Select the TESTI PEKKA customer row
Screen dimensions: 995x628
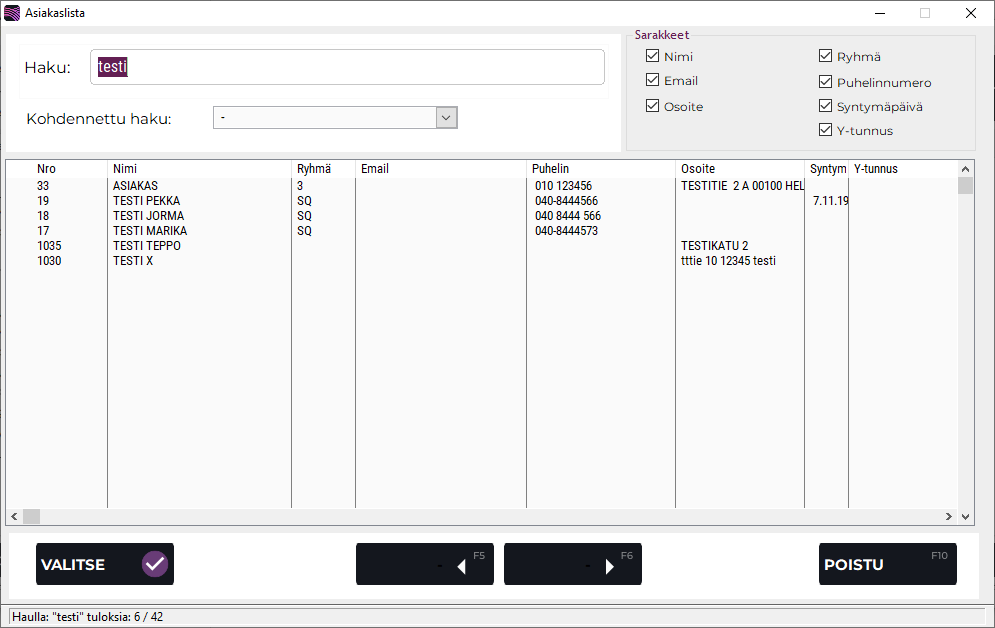point(147,201)
